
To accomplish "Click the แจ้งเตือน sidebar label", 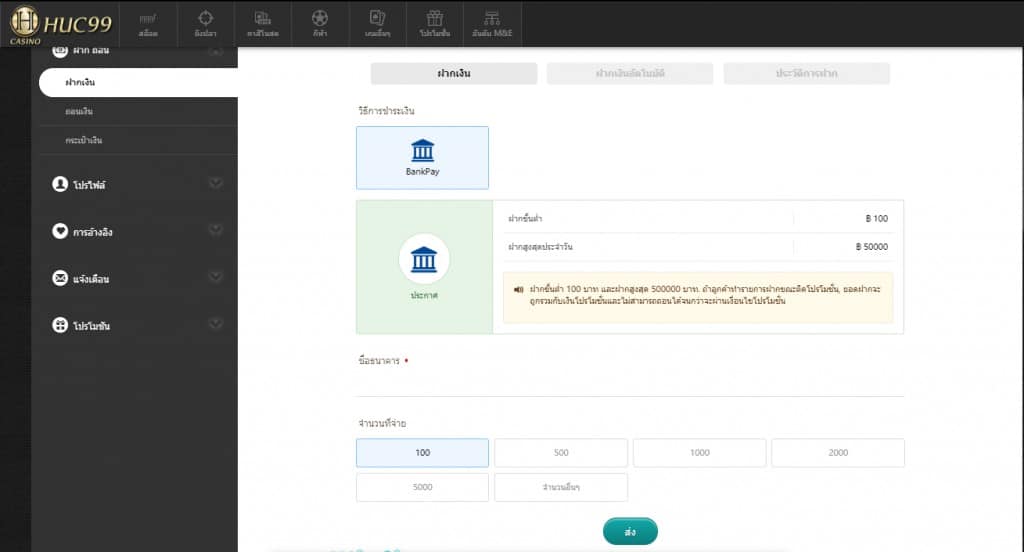I will click(91, 279).
